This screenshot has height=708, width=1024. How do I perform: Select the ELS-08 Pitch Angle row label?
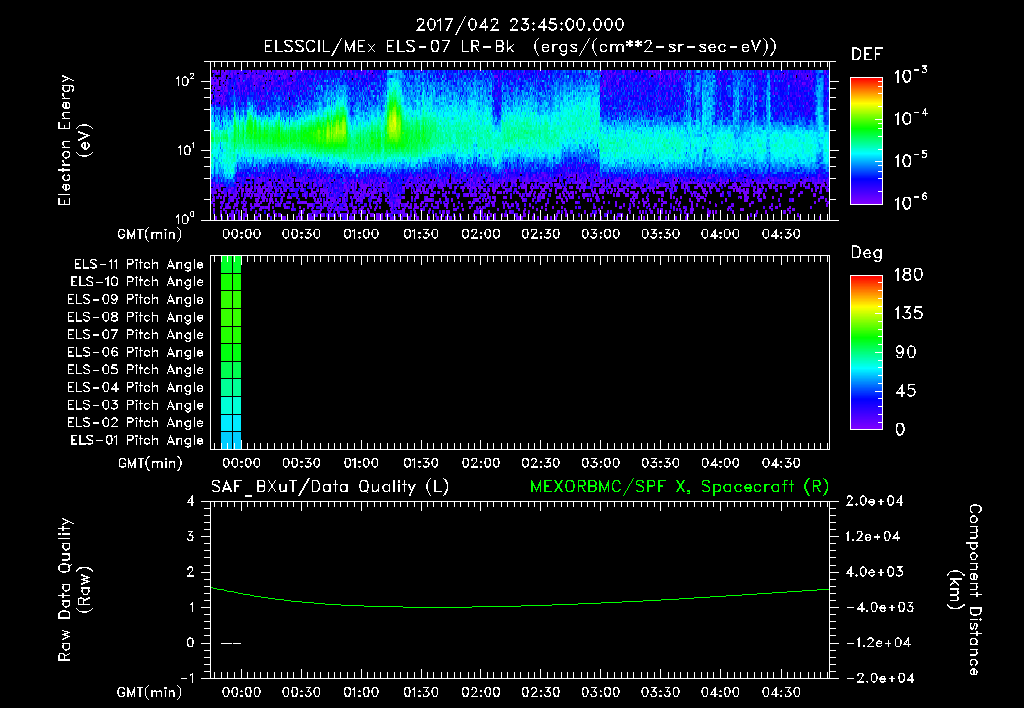[135, 317]
